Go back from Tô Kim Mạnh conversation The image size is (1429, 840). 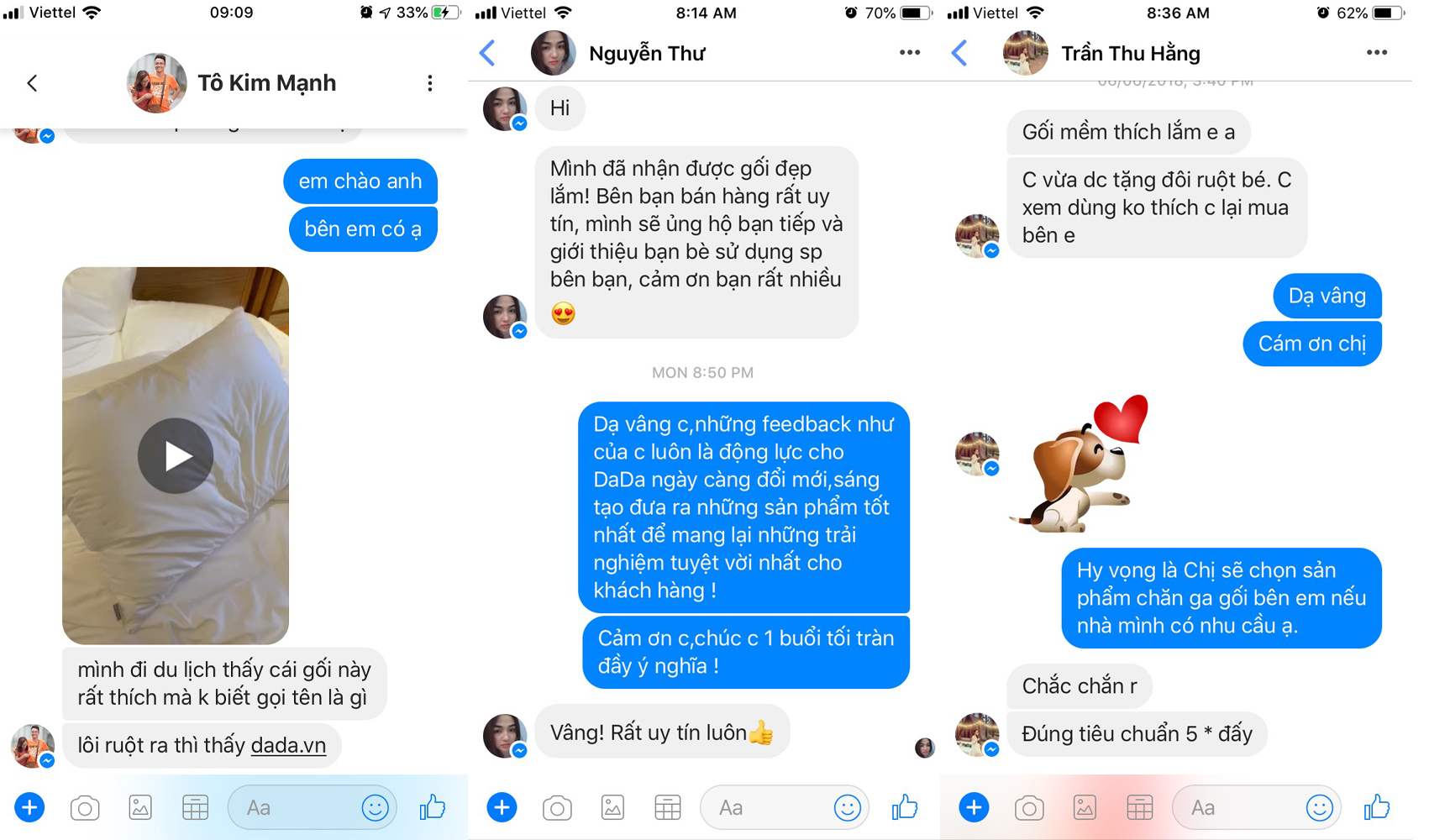[32, 82]
